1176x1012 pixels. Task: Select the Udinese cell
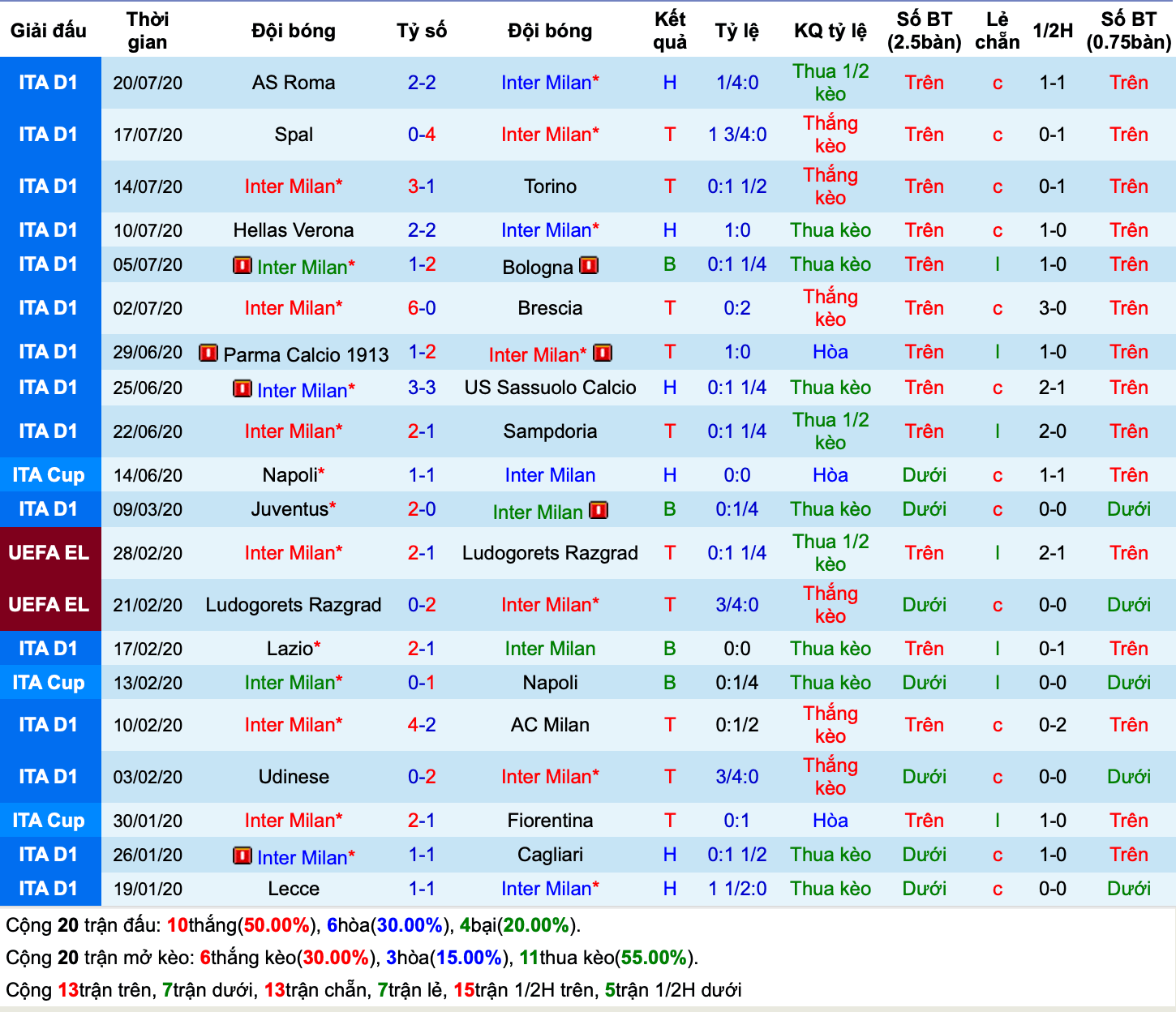[x=294, y=777]
